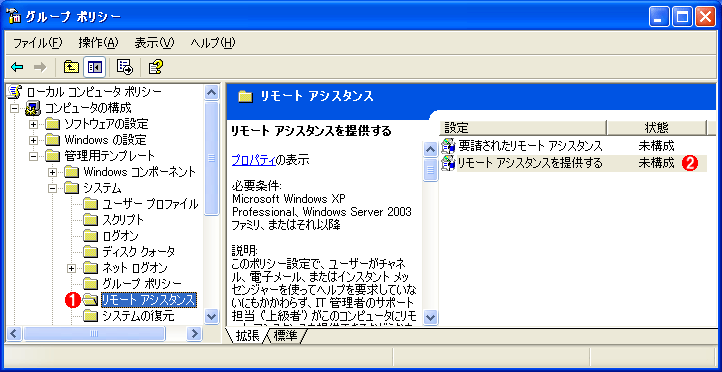Collapse the システム node

click(x=52, y=188)
